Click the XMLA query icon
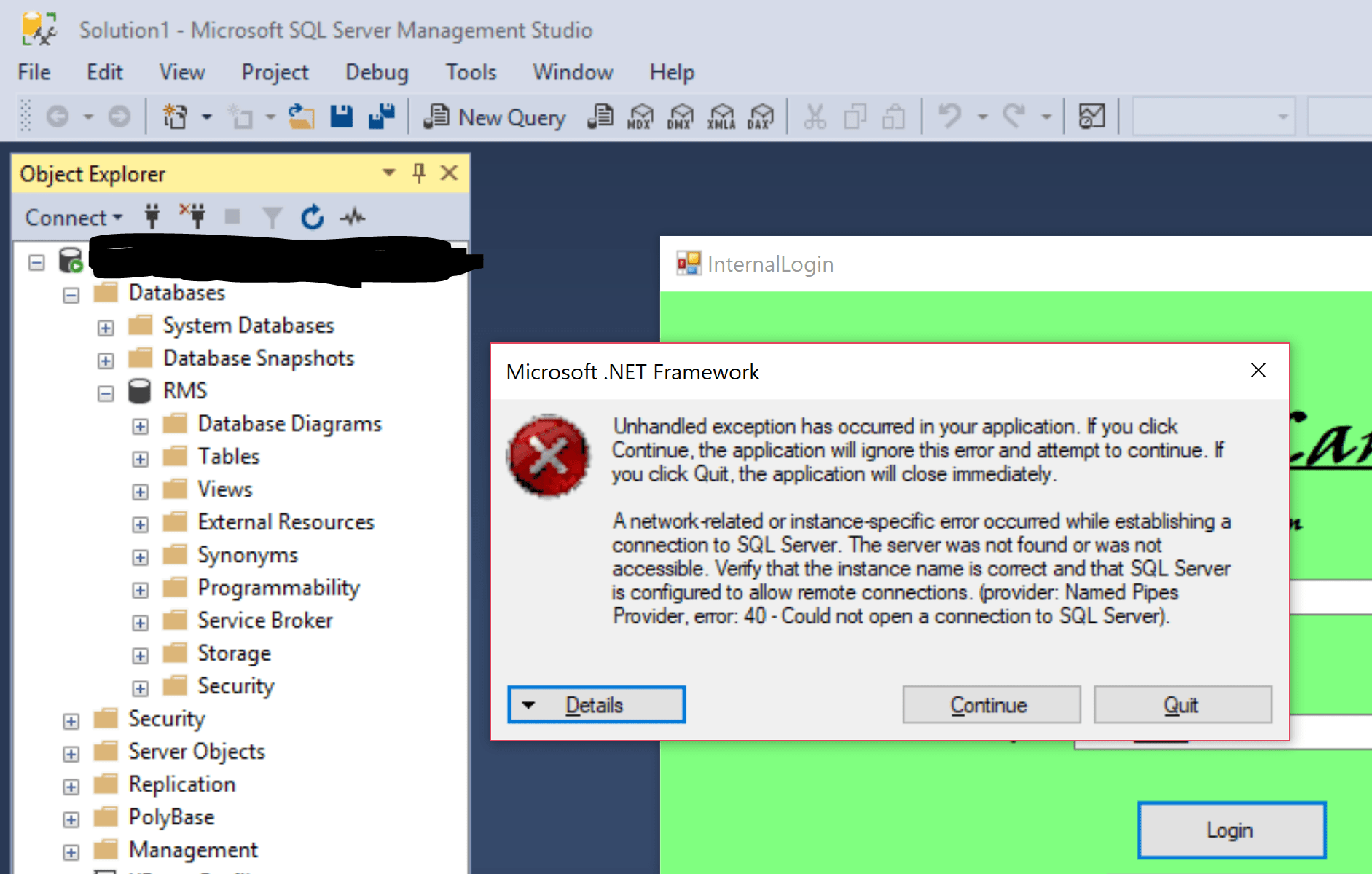Image resolution: width=1372 pixels, height=874 pixels. tap(721, 117)
